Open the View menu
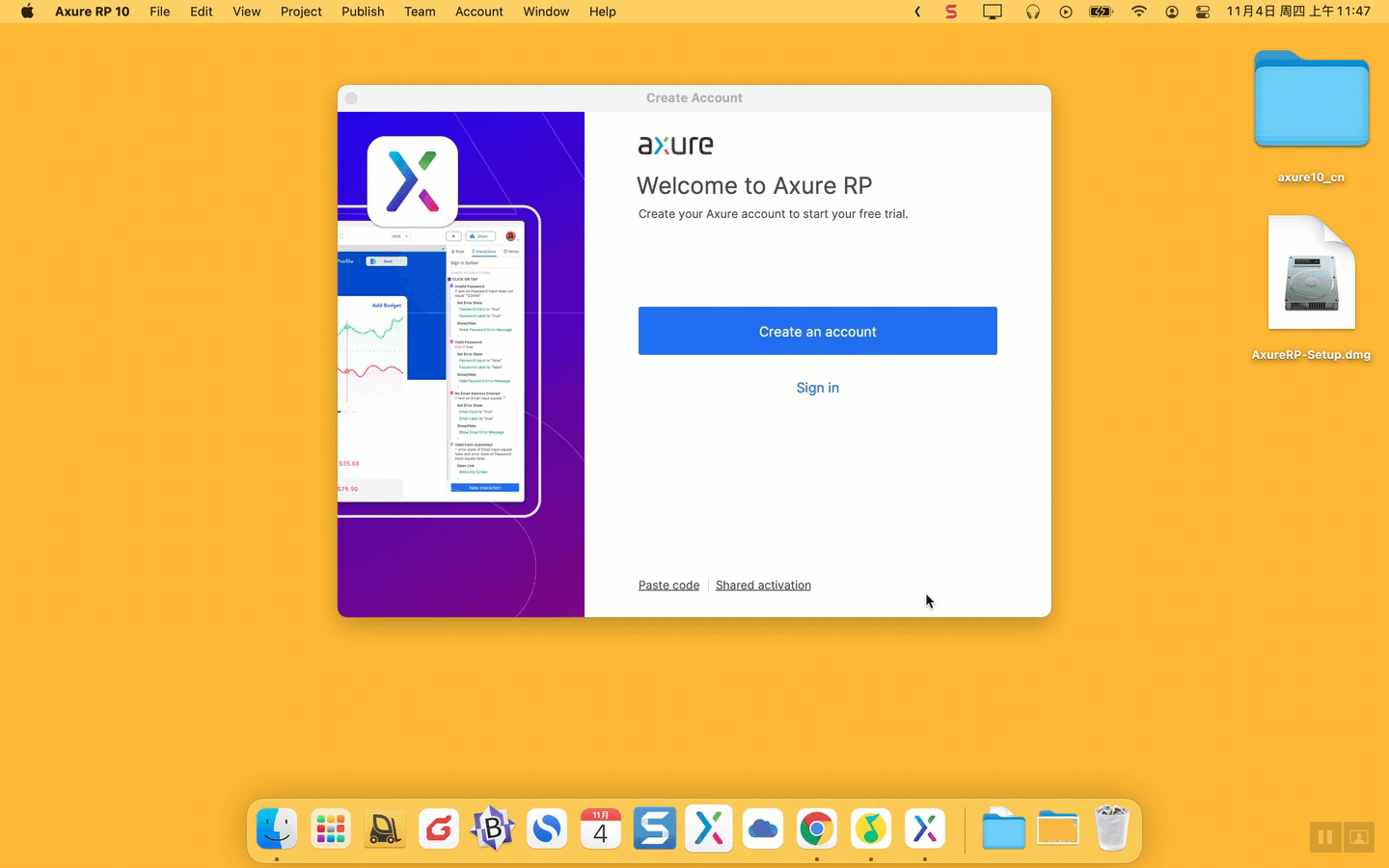Viewport: 1389px width, 868px height. [x=247, y=12]
